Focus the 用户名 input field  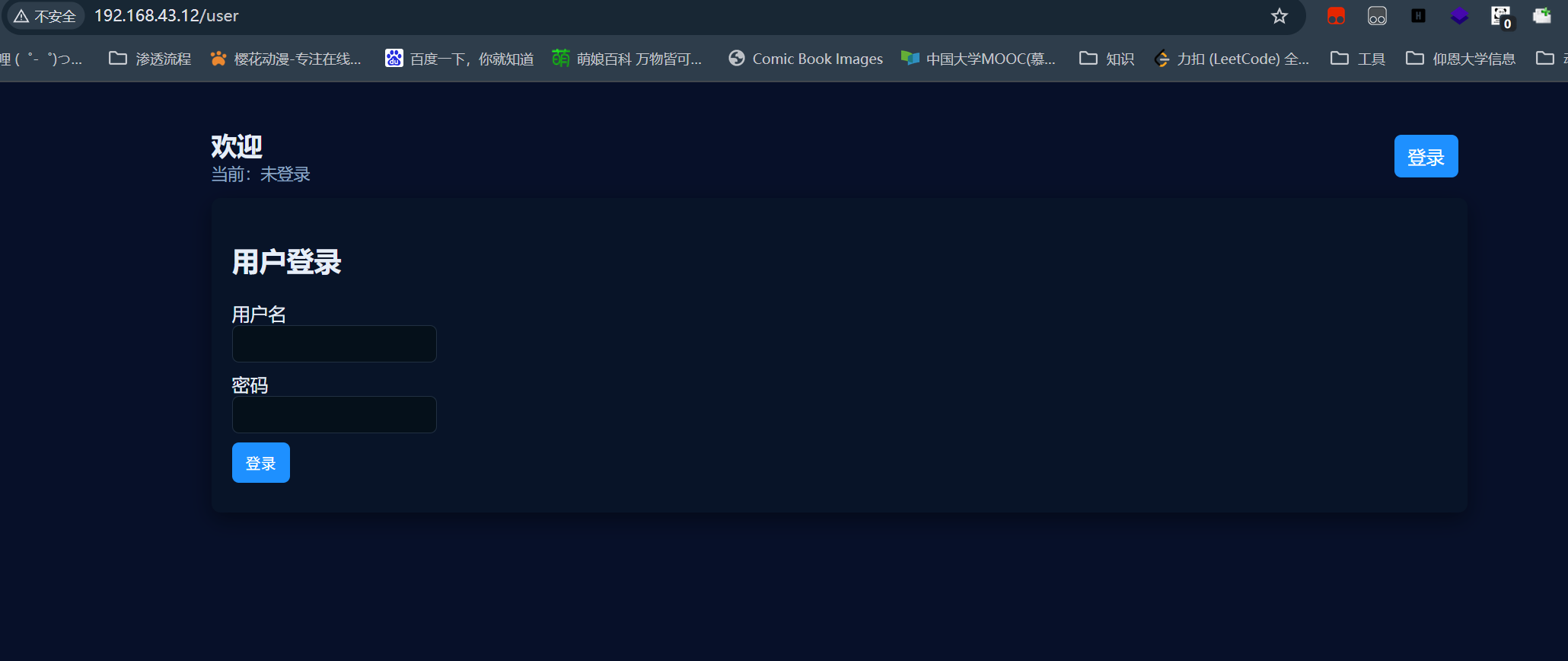point(334,344)
